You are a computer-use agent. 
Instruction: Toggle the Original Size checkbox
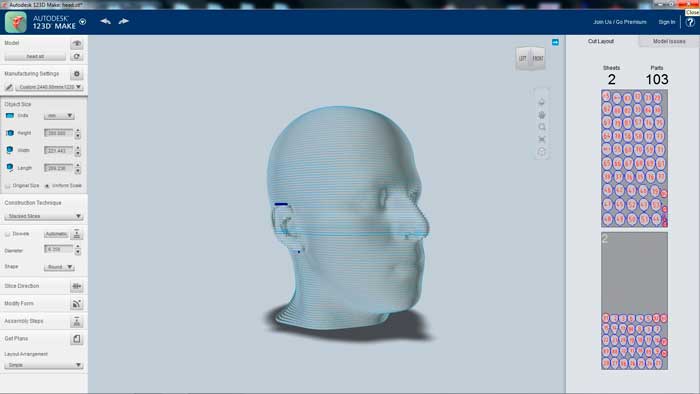pos(8,186)
